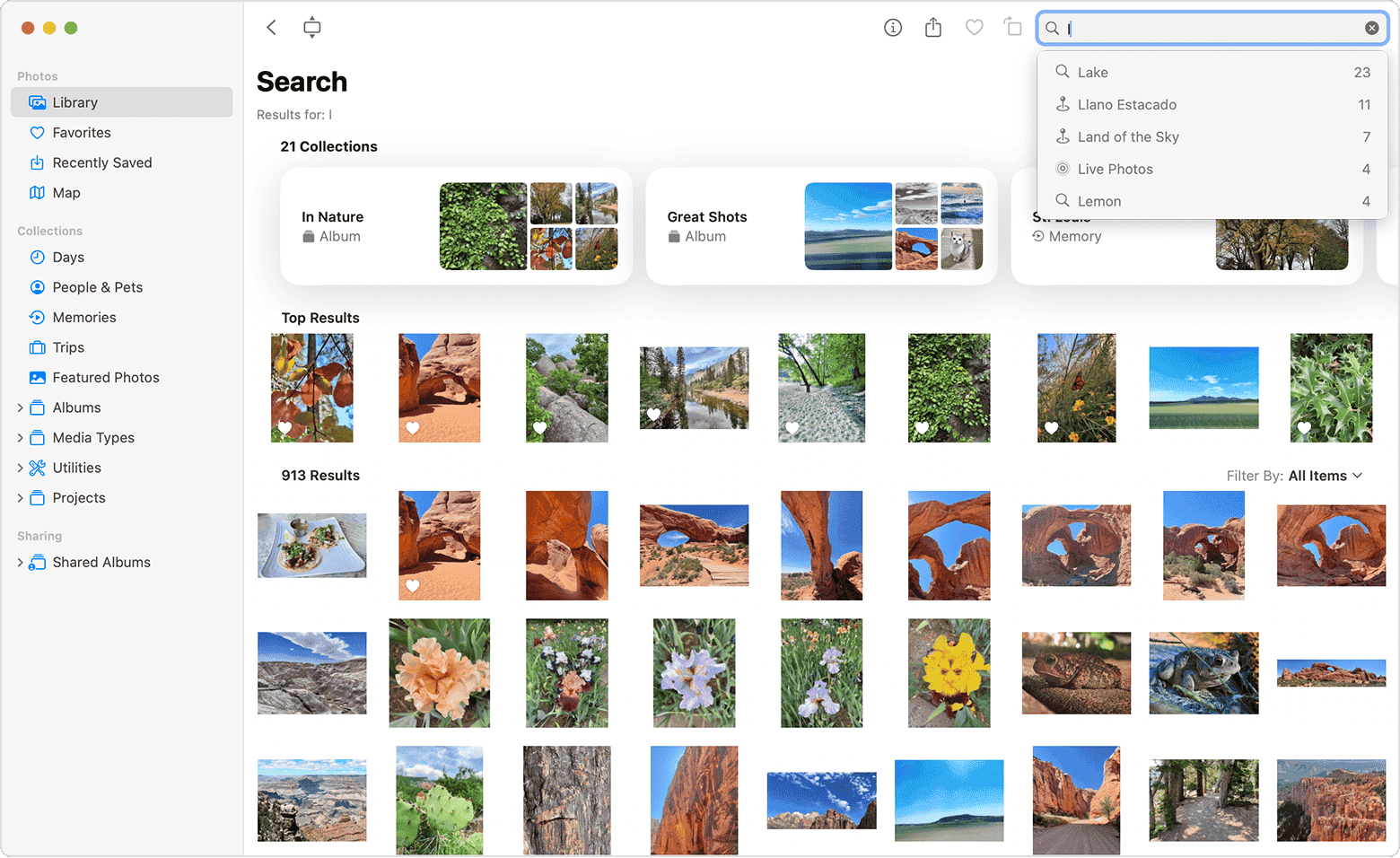This screenshot has height=858, width=1400.
Task: Clear the search field with the X button
Action: tap(1371, 27)
